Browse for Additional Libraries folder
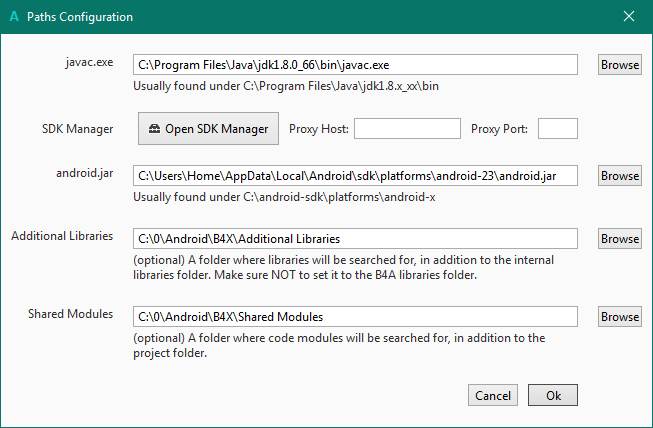The height and width of the screenshot is (428, 653). [x=620, y=239]
